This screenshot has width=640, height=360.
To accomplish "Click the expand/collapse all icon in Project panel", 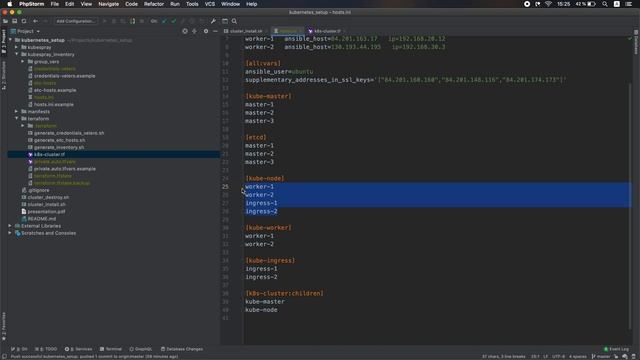I will click(x=194, y=31).
